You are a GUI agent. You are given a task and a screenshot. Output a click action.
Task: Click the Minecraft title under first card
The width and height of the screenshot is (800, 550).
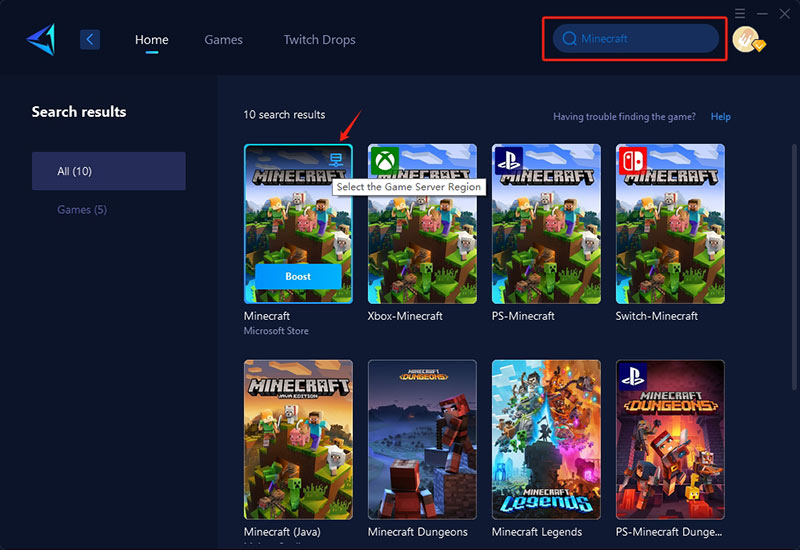(x=267, y=316)
